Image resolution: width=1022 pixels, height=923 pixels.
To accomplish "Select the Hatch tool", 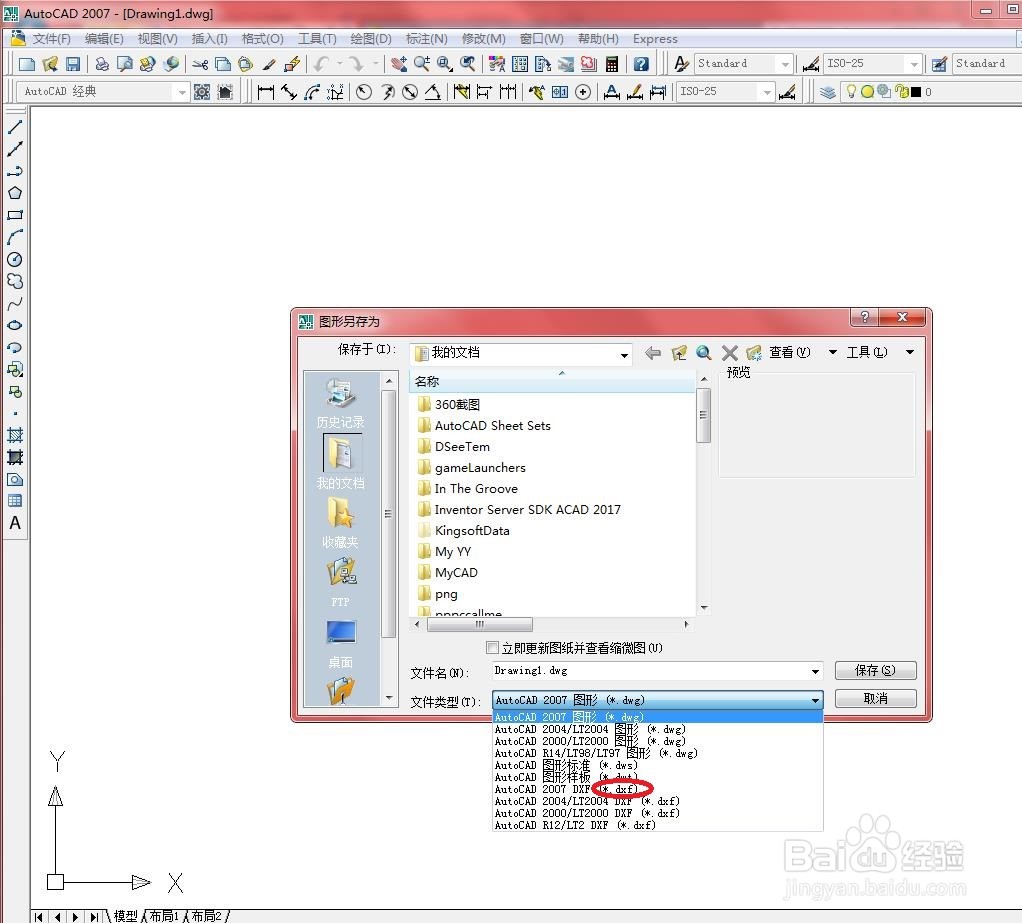I will coord(15,435).
